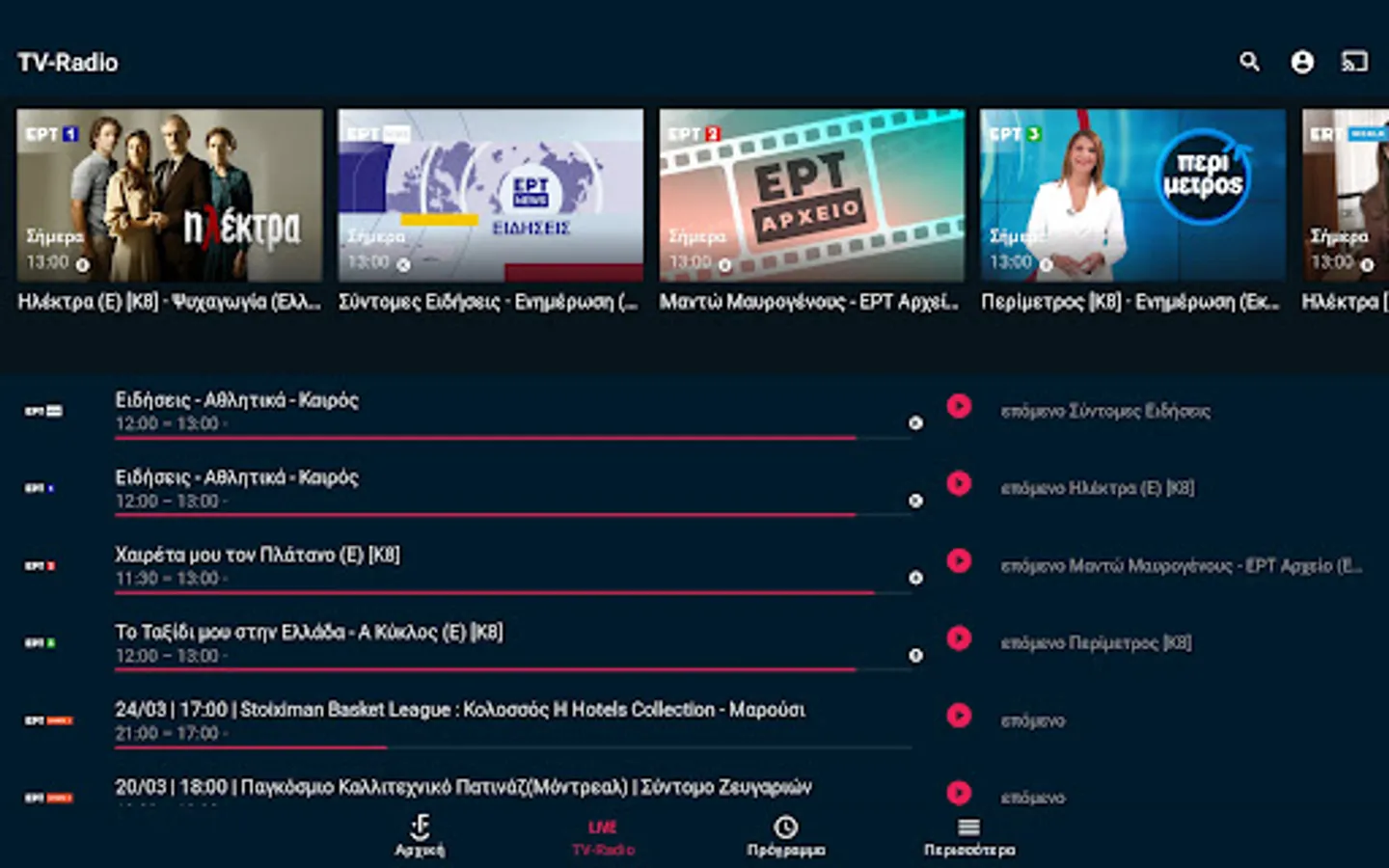This screenshot has width=1389, height=868.
Task: Switch to the Πρόγραμμα tab
Action: pyautogui.click(x=784, y=836)
